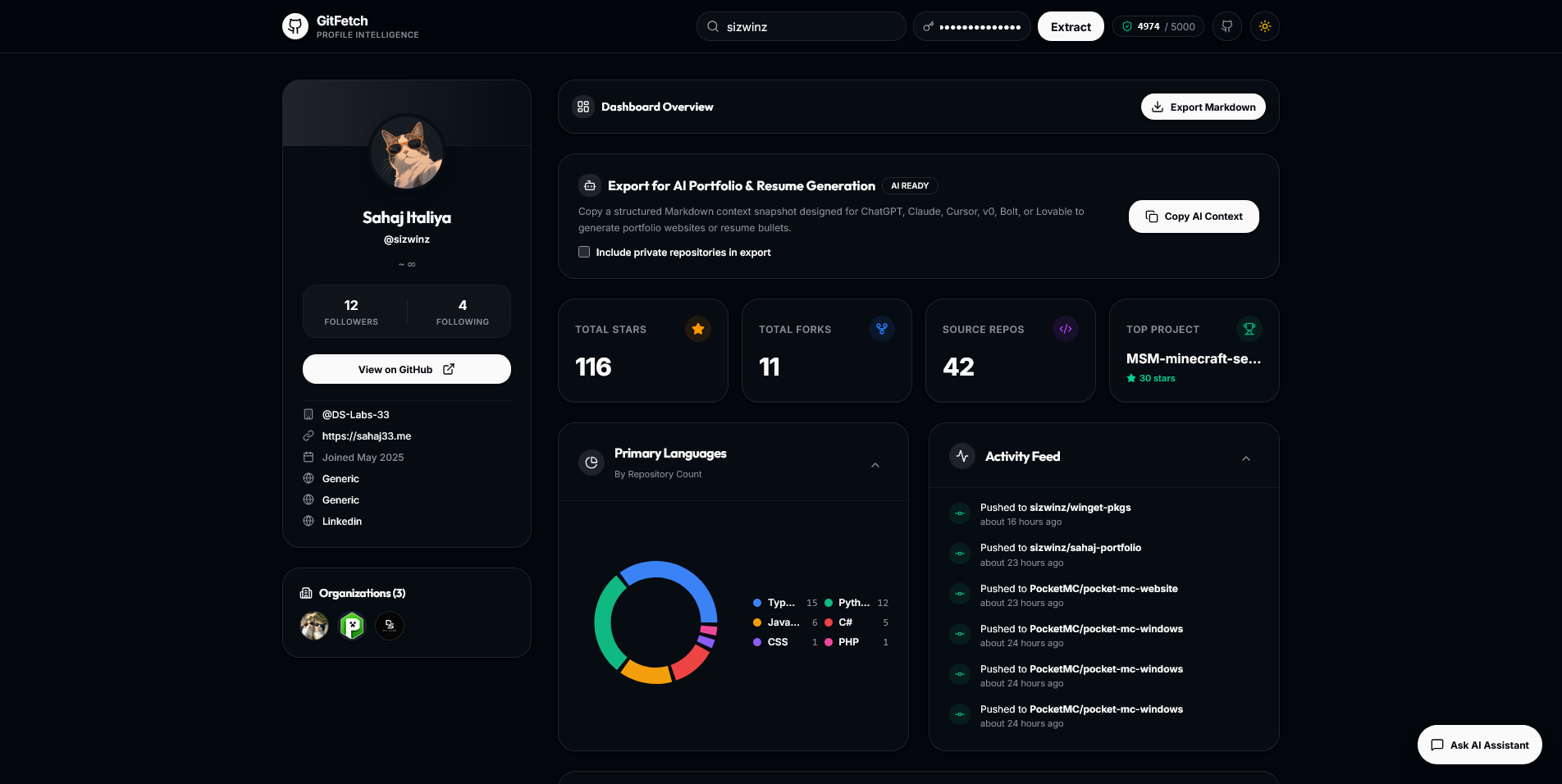1562x784 pixels.
Task: Click the Dashboard Overview grid icon
Action: point(583,107)
